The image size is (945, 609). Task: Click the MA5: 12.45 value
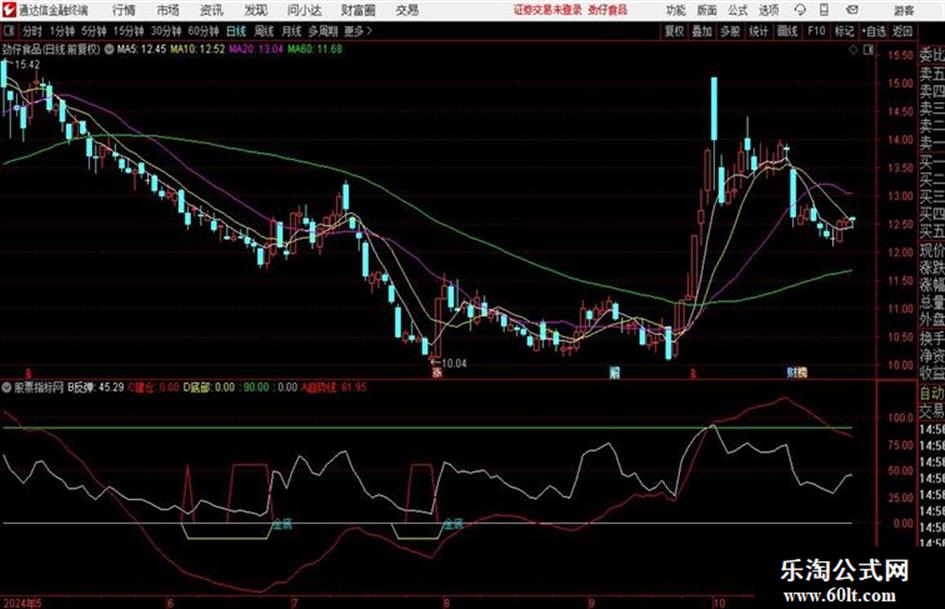click(142, 49)
